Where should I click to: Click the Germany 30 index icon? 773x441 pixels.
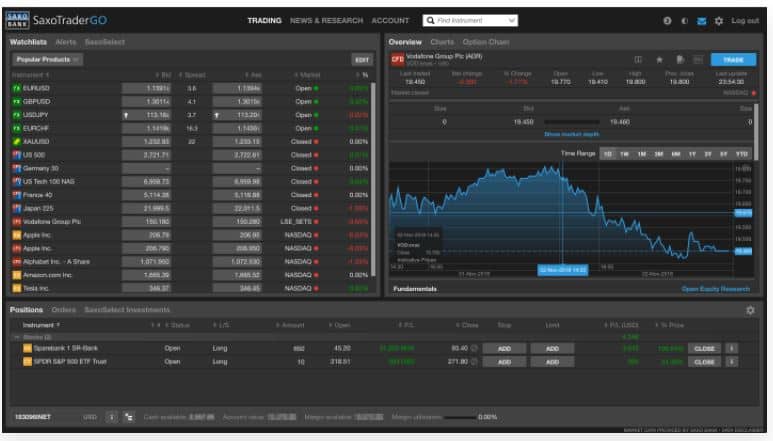pos(17,168)
